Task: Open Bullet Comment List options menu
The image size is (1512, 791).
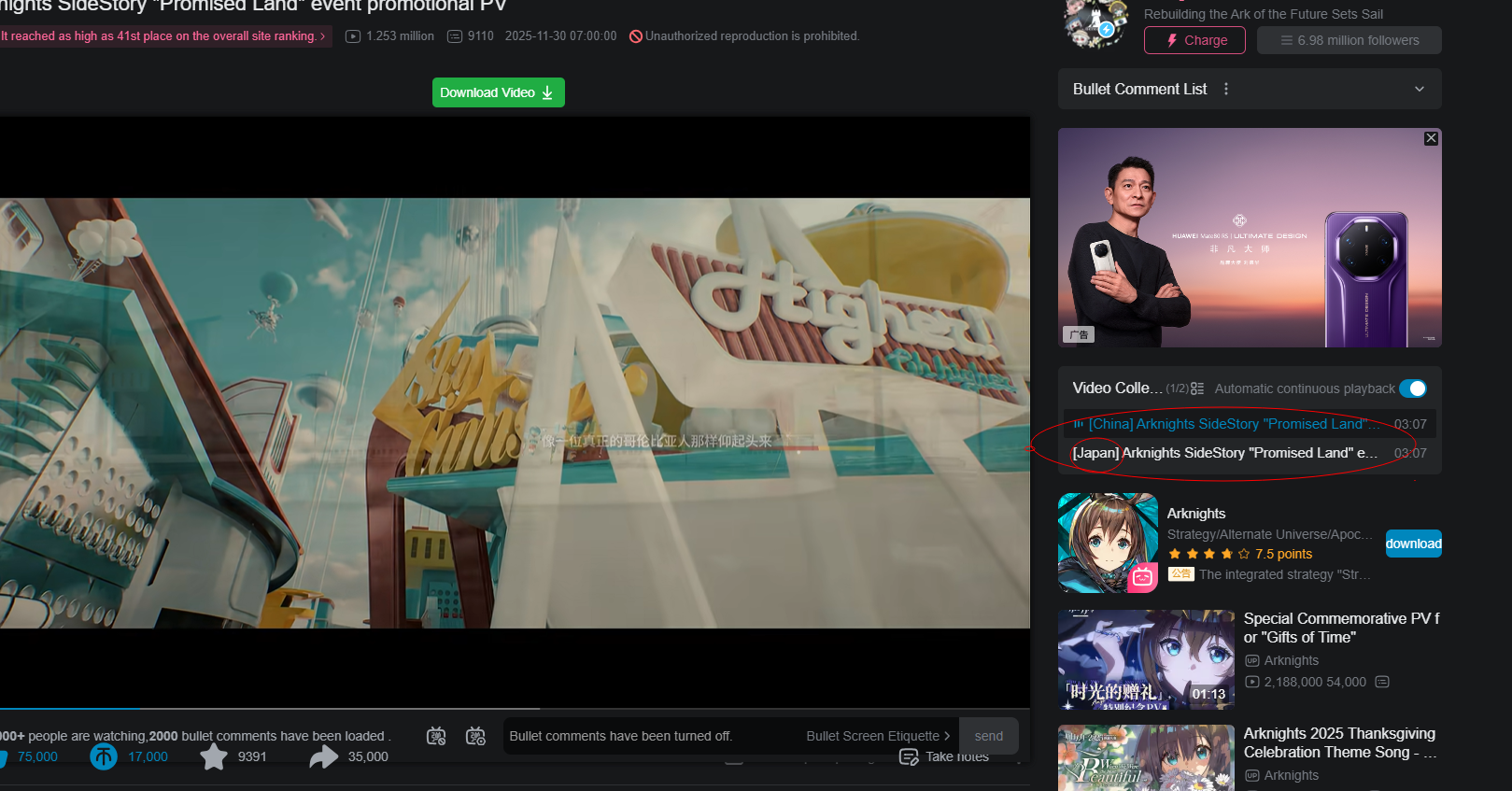Action: [1226, 89]
